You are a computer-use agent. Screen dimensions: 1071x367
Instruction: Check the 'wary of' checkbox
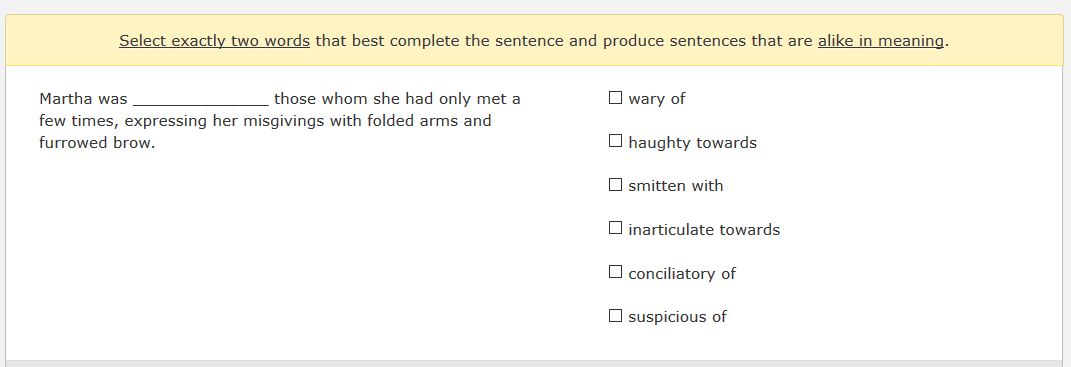point(615,98)
